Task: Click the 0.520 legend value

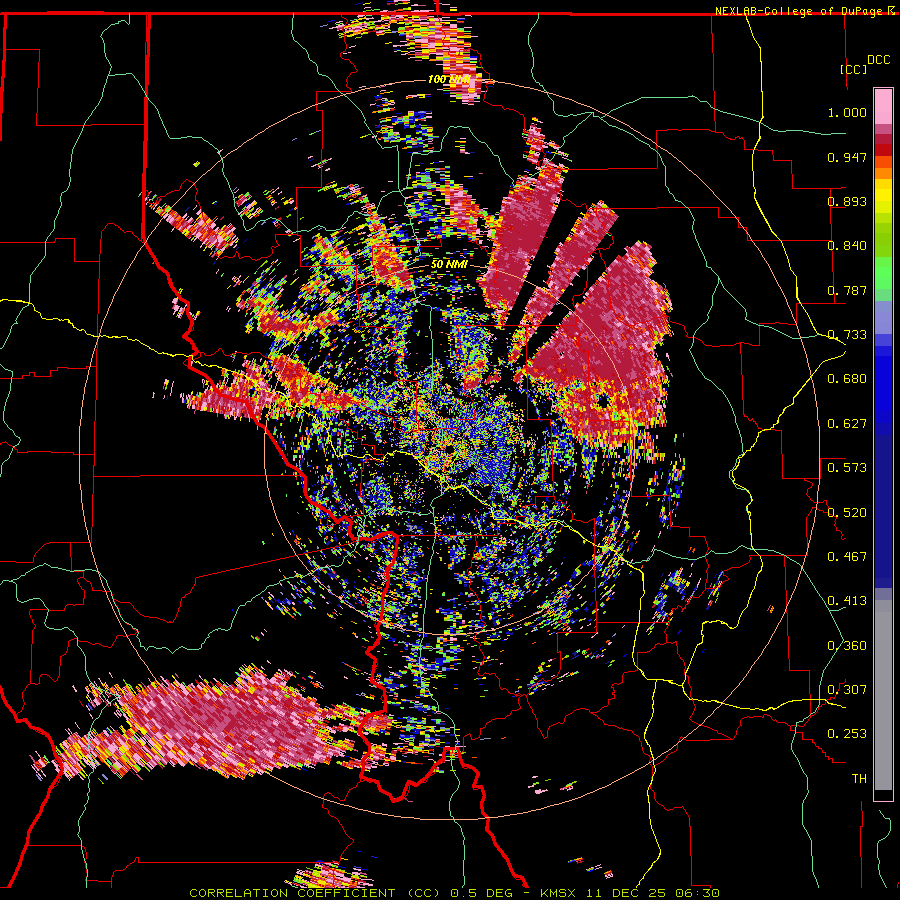Action: [847, 513]
